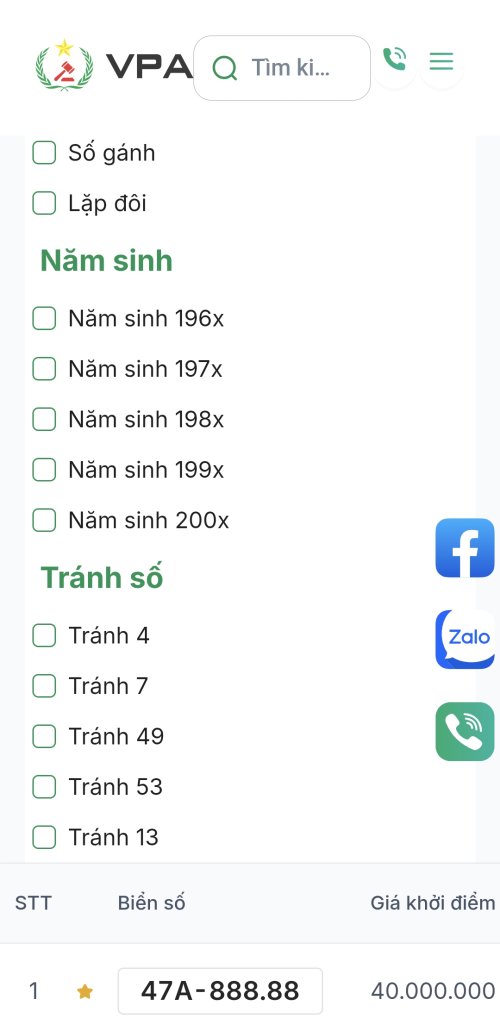Check Tránh 49 option
500x1024 pixels.
tap(44, 736)
